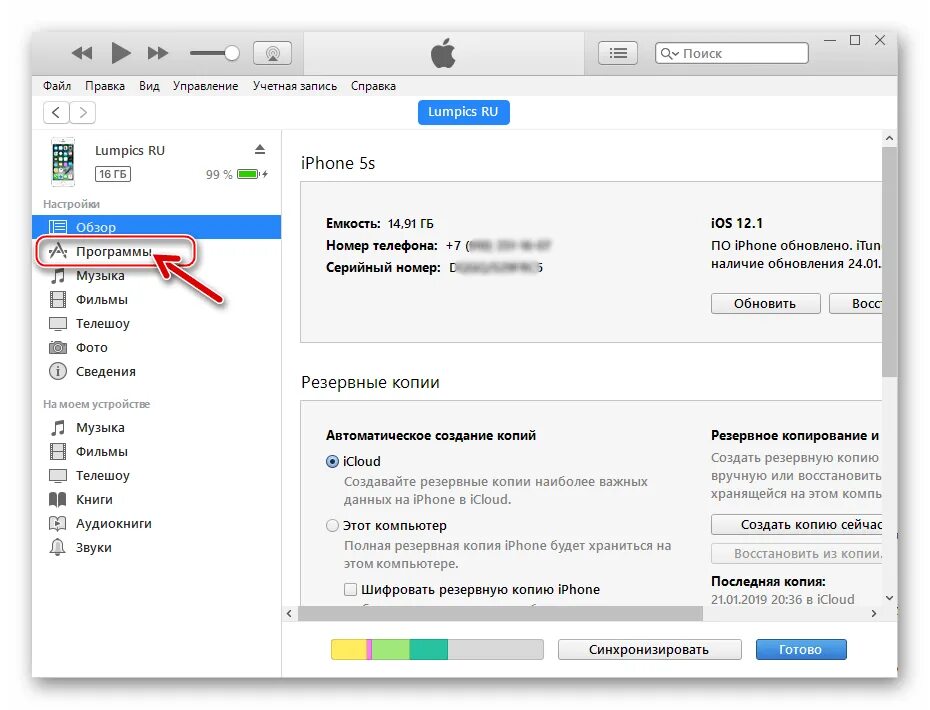Click Восстановить из копии button
The height and width of the screenshot is (710, 930).
797,553
